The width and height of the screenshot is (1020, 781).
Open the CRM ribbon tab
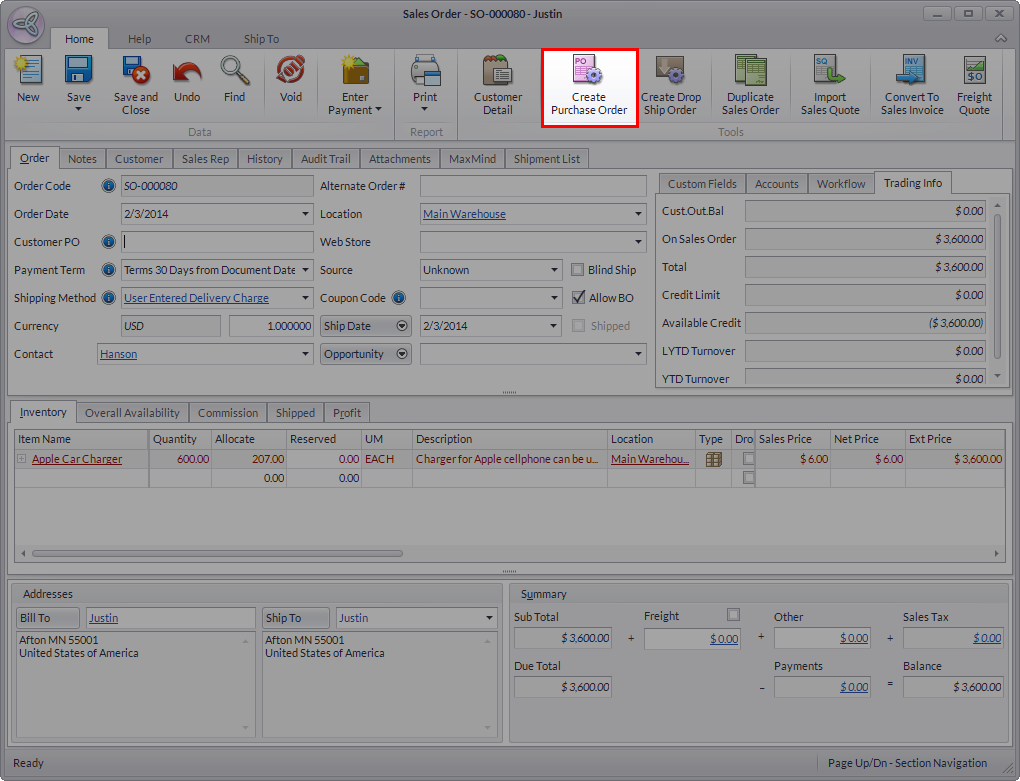pos(197,39)
